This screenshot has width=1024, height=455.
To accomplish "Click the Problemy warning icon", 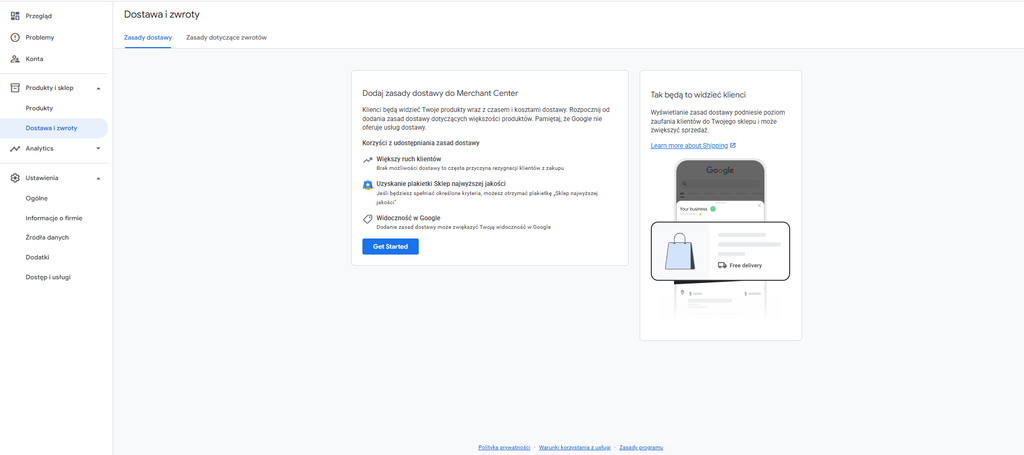I will pyautogui.click(x=15, y=37).
